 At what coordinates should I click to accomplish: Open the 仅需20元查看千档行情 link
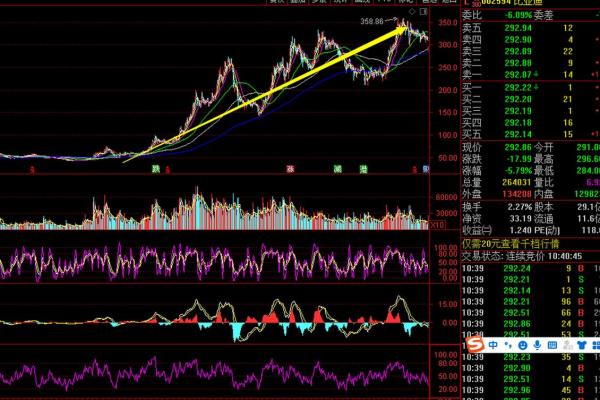tap(511, 243)
